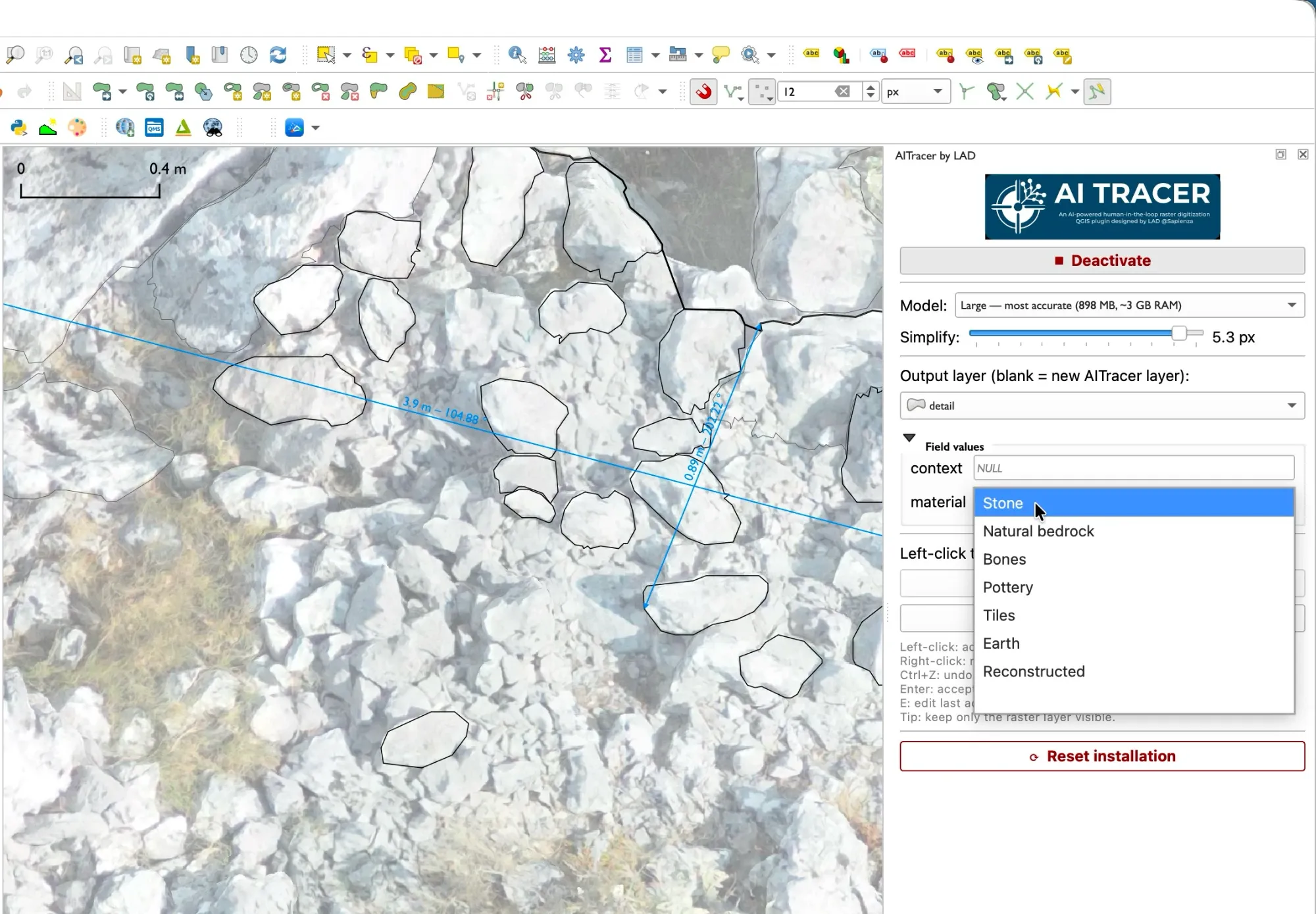Choose Natural bedrock material option
Viewport: 1316px width, 914px height.
(1134, 531)
